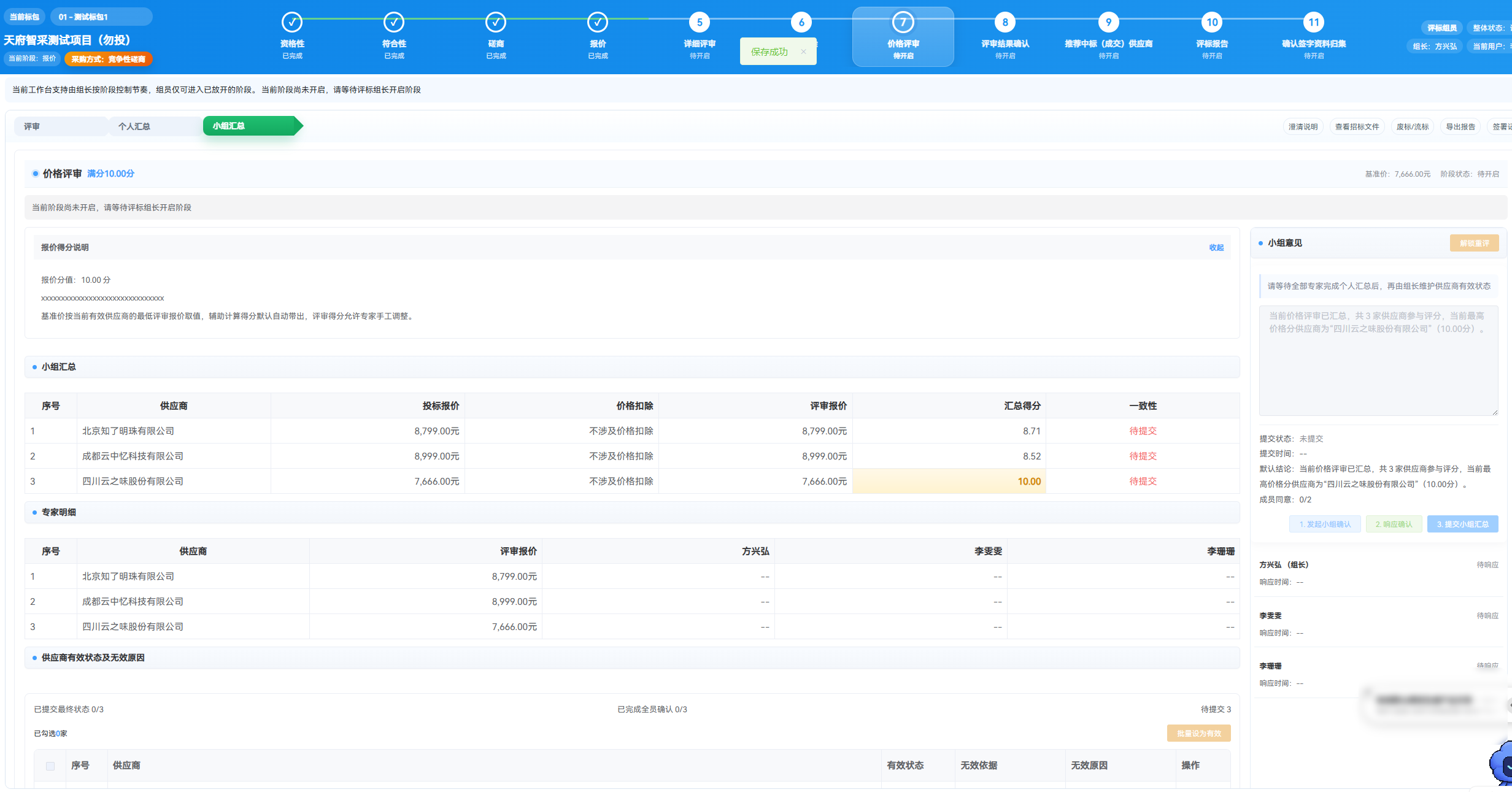
Task: Click the 磋商 step checkmark circle
Action: (x=496, y=23)
